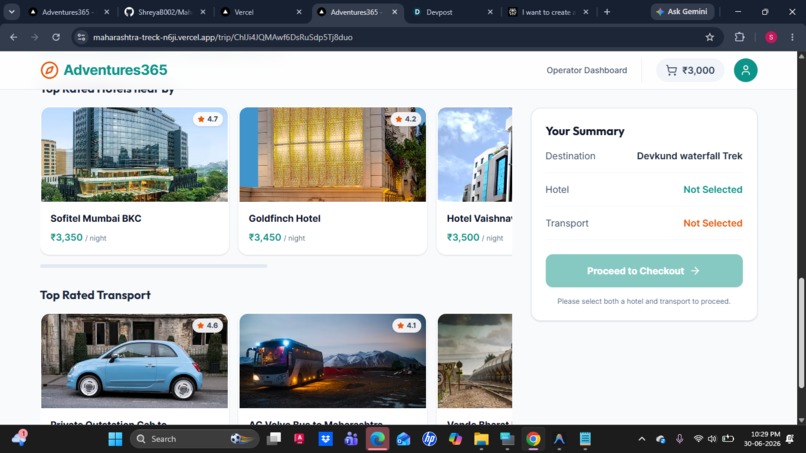Click the 4.7 star rating badge
The width and height of the screenshot is (806, 453).
pyautogui.click(x=208, y=119)
